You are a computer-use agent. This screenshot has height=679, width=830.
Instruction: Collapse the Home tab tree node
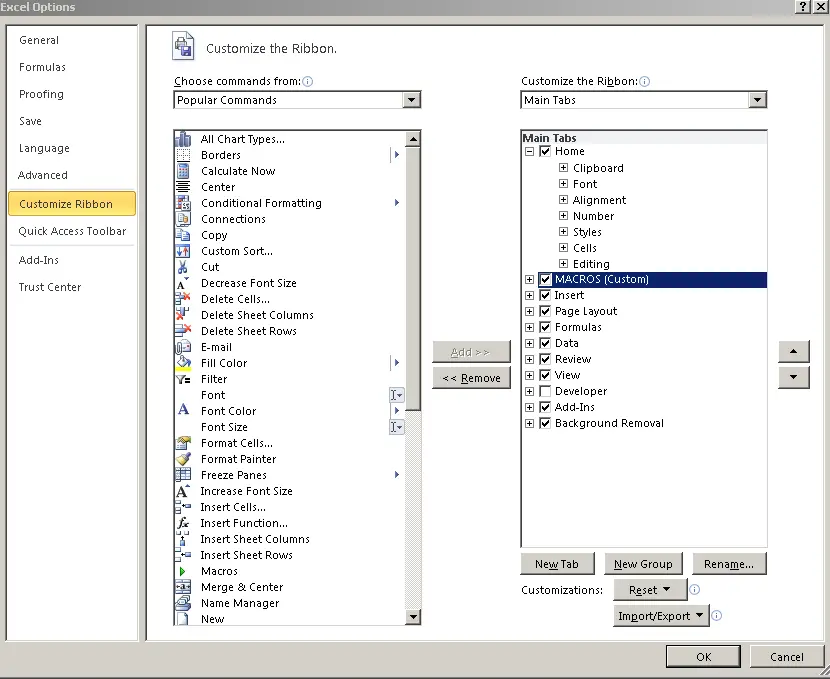click(529, 151)
